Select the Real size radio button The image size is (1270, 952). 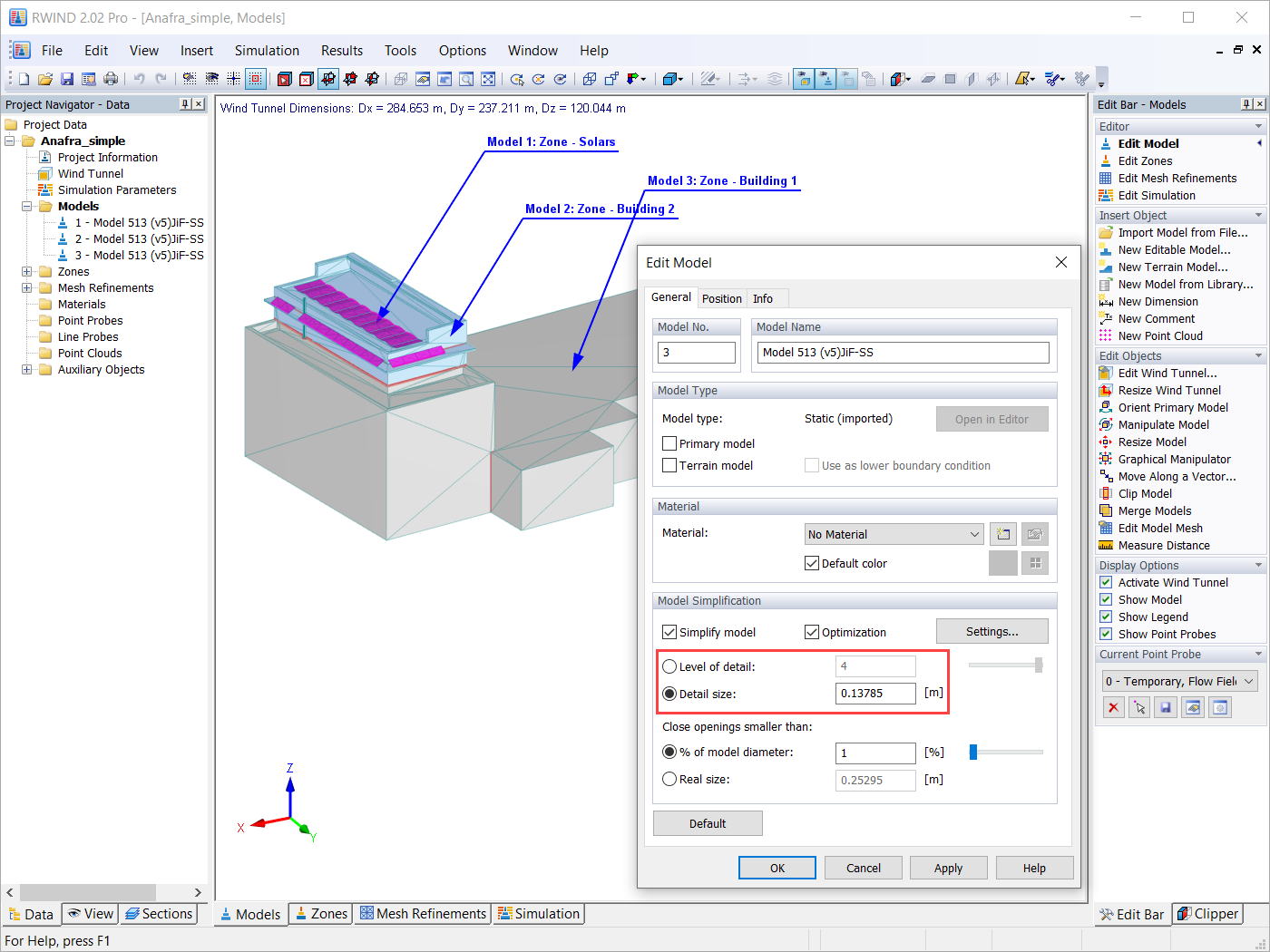click(x=669, y=780)
